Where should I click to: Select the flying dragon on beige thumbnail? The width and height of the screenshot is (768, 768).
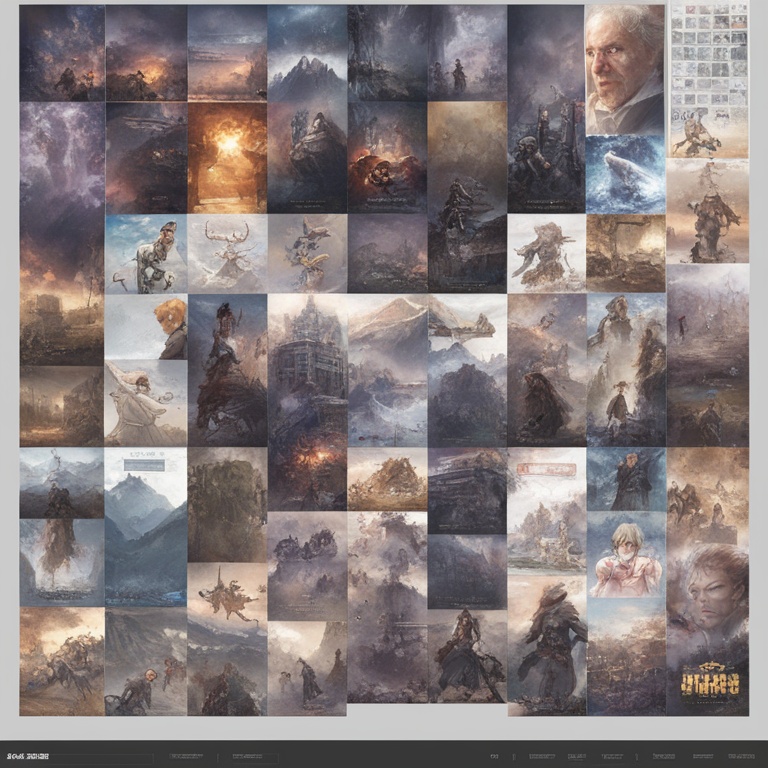(227, 591)
